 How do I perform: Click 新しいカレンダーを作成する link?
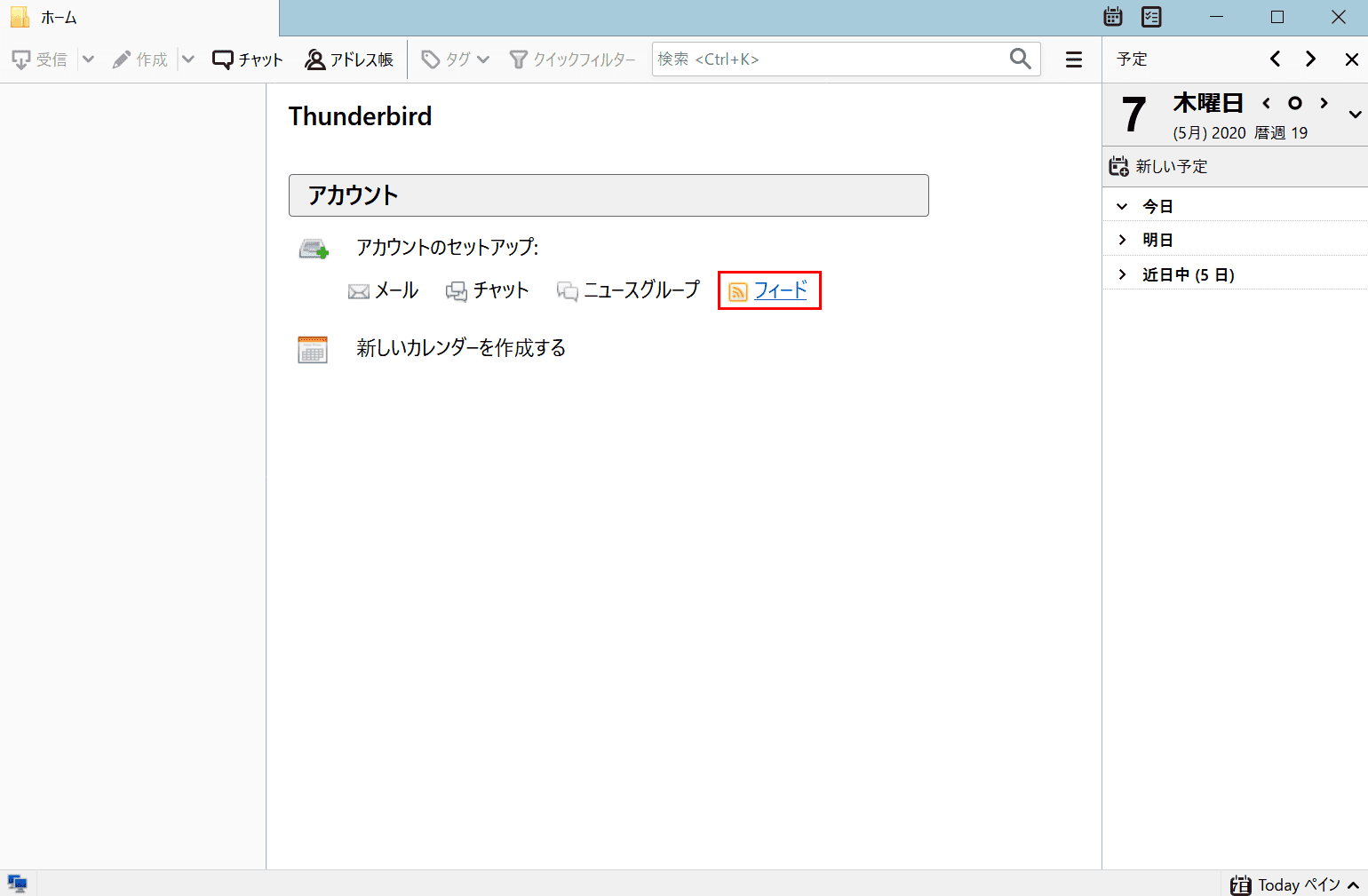pyautogui.click(x=461, y=348)
